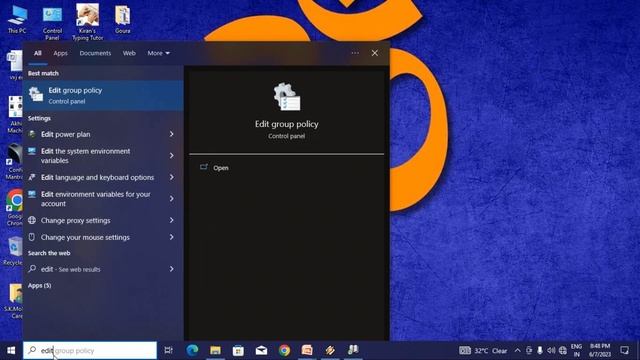Switch to the Apps search tab
This screenshot has height=360, width=640.
[x=60, y=53]
